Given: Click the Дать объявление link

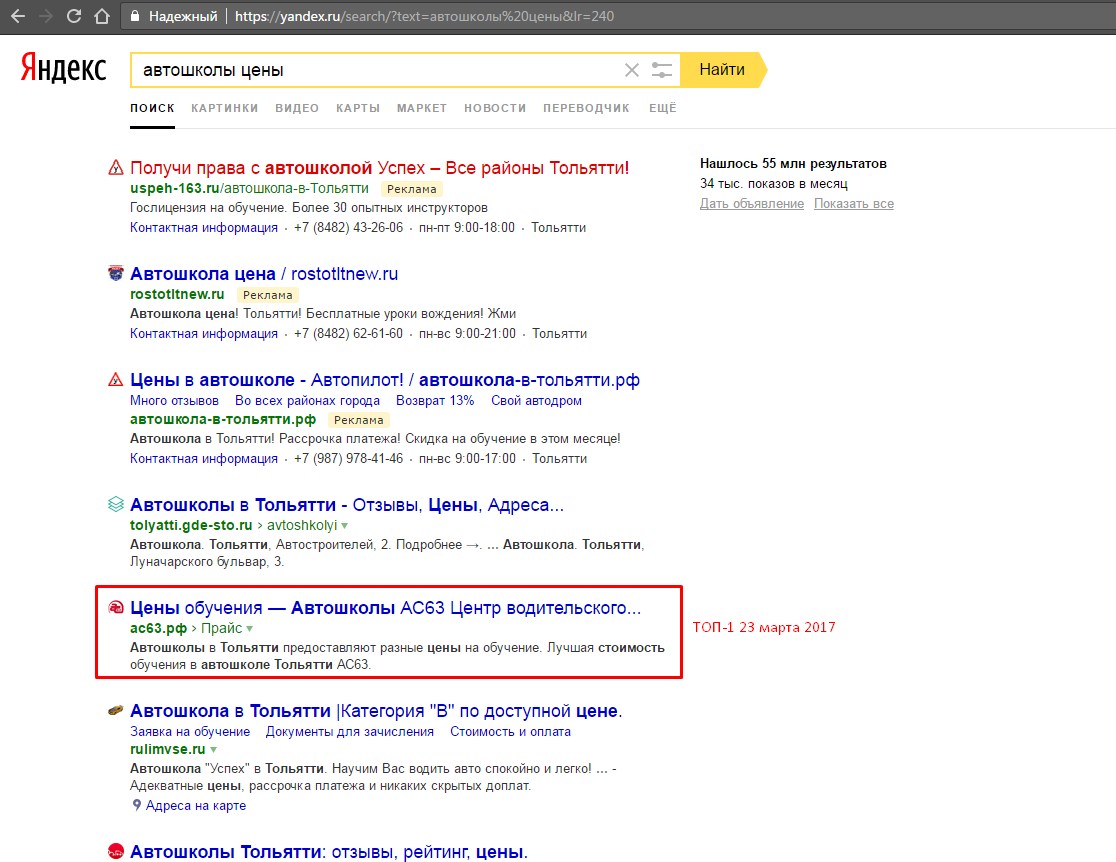Looking at the screenshot, I should coord(752,204).
